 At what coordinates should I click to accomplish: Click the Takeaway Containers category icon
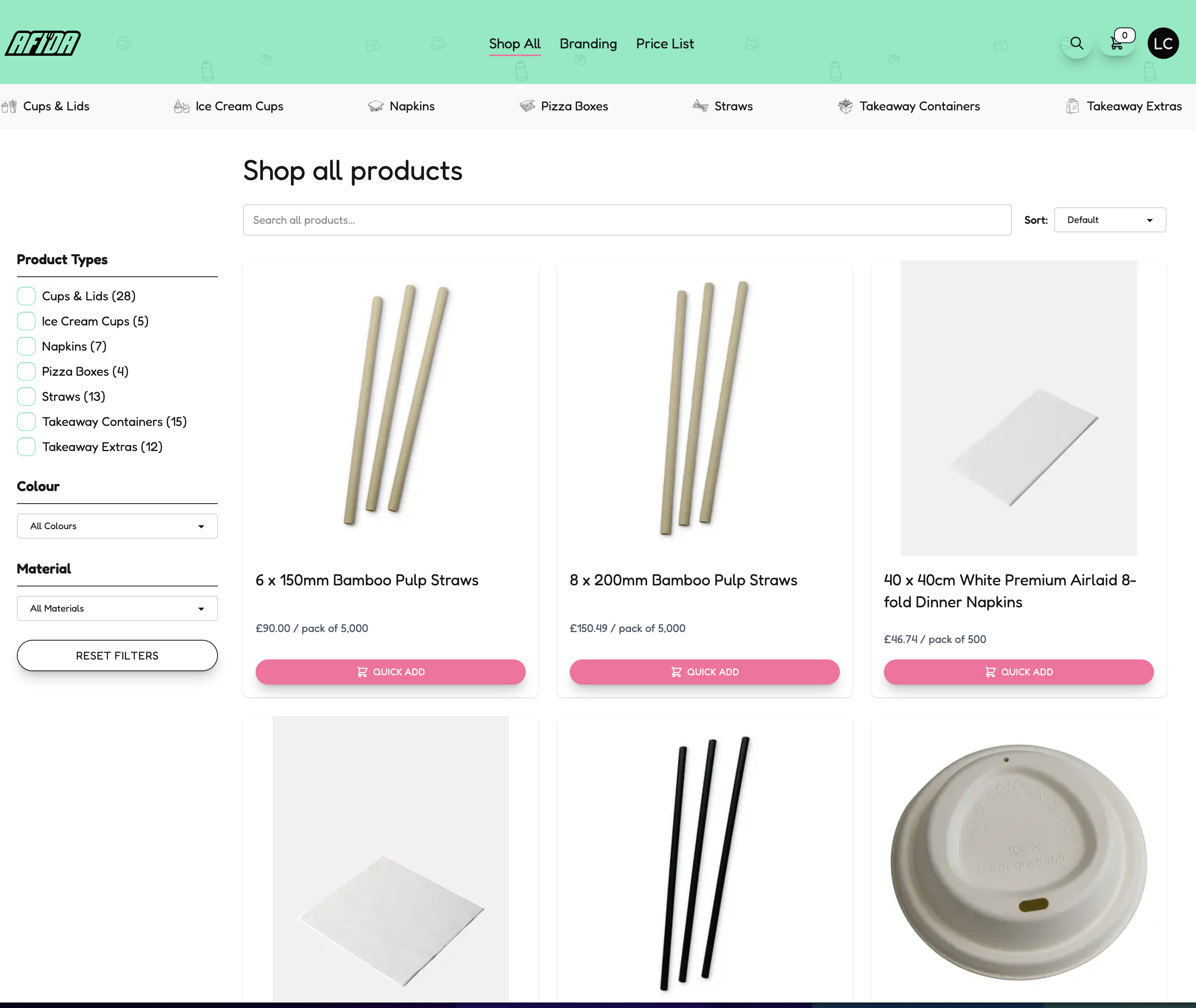click(845, 106)
